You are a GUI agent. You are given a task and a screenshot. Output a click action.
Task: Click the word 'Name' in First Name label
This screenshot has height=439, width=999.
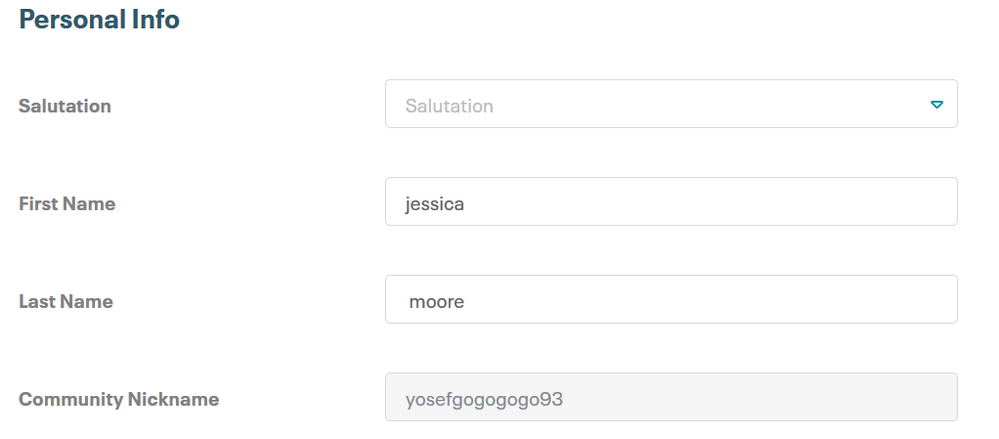90,204
